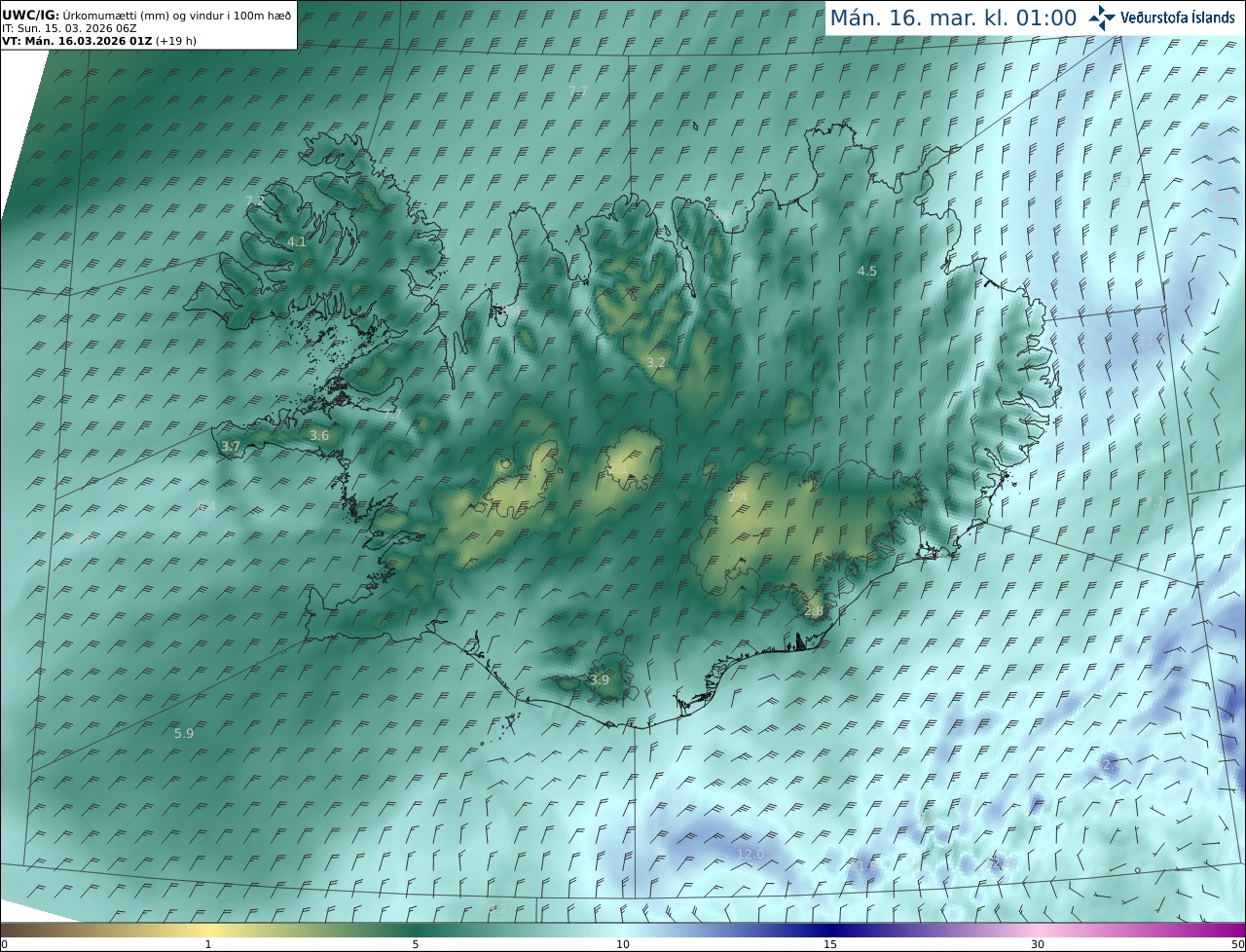Click the 0 label on the color scale
The height and width of the screenshot is (952, 1246).
(4, 944)
